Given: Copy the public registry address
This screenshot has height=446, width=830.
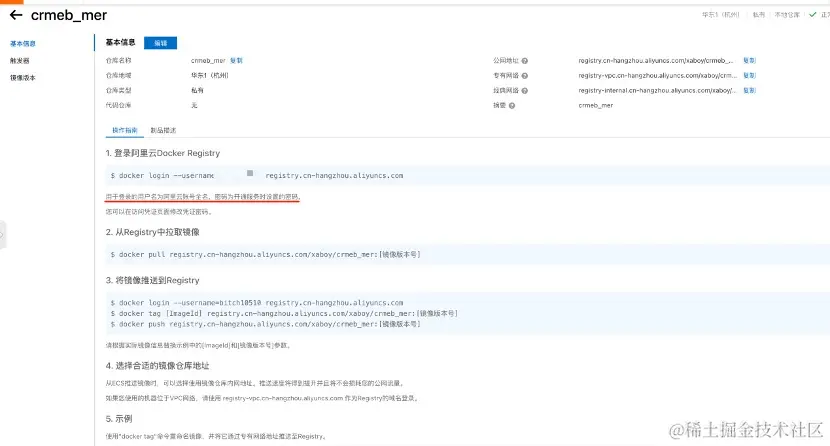Looking at the screenshot, I should coord(750,60).
